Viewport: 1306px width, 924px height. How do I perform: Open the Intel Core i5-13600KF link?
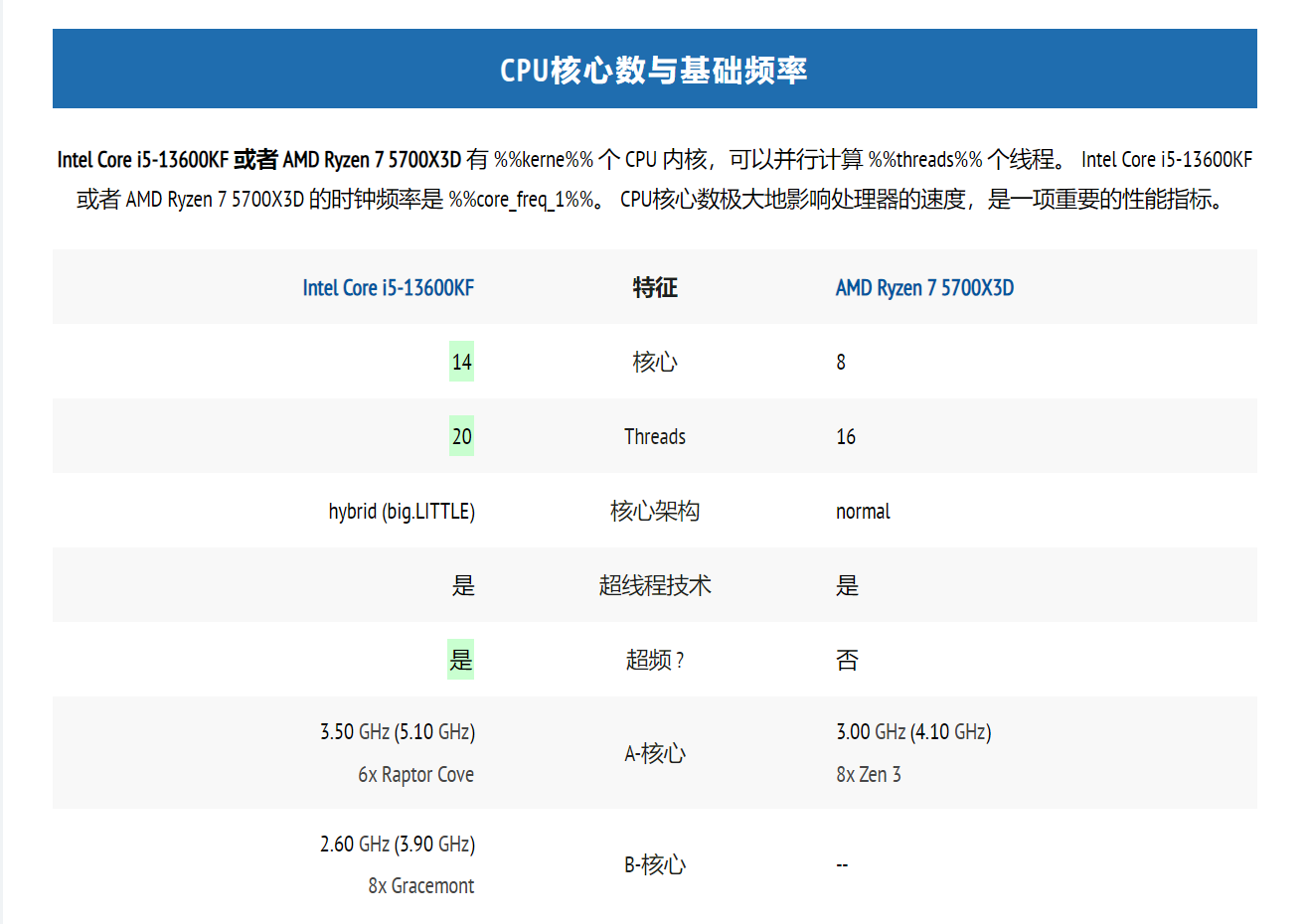coord(389,287)
